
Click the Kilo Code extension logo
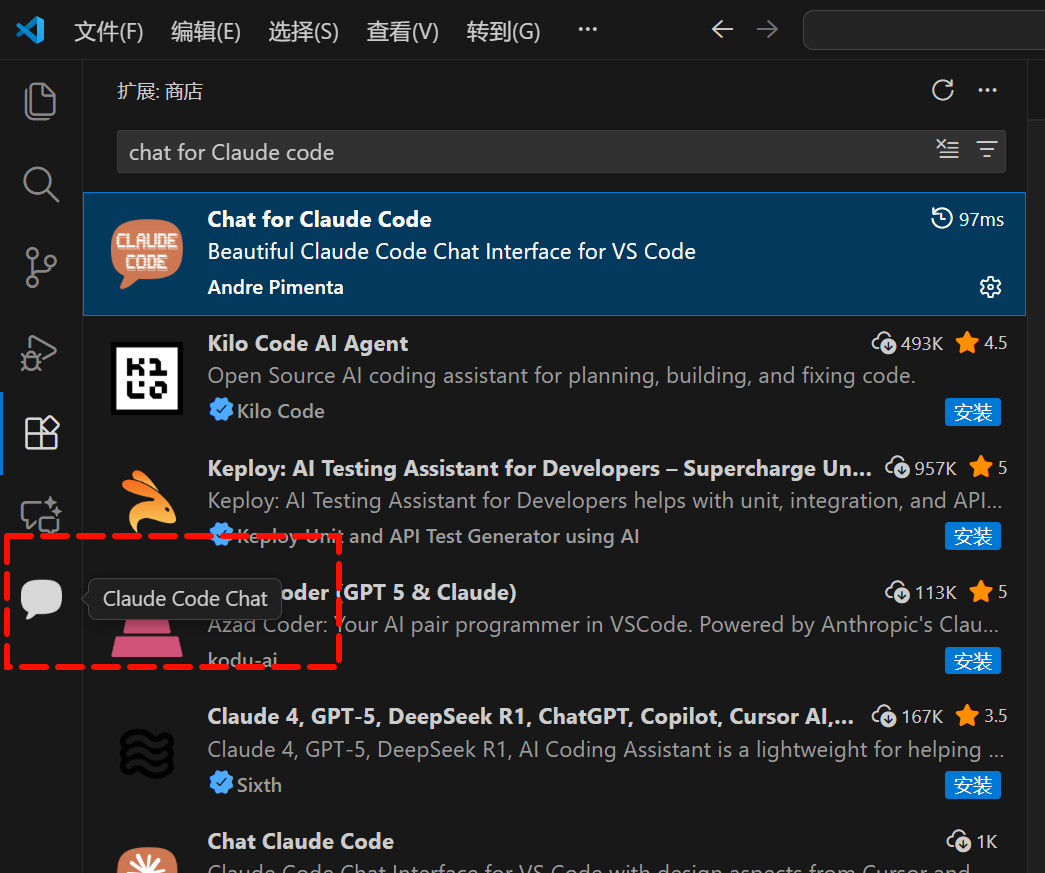(147, 379)
